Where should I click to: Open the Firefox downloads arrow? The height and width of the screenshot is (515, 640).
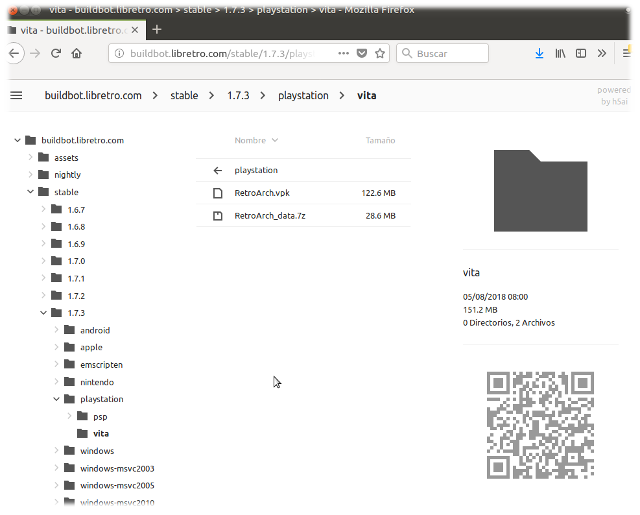click(539, 53)
